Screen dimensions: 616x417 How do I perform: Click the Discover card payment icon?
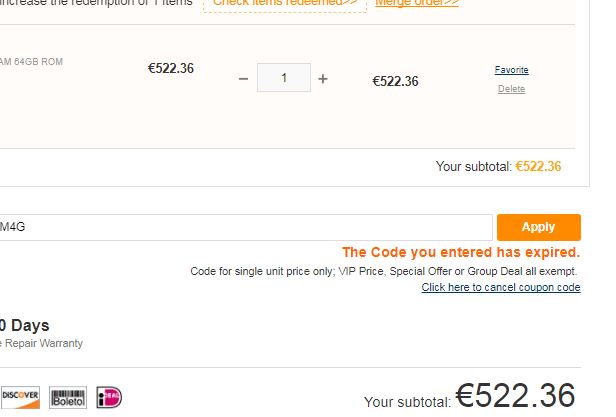pyautogui.click(x=20, y=397)
